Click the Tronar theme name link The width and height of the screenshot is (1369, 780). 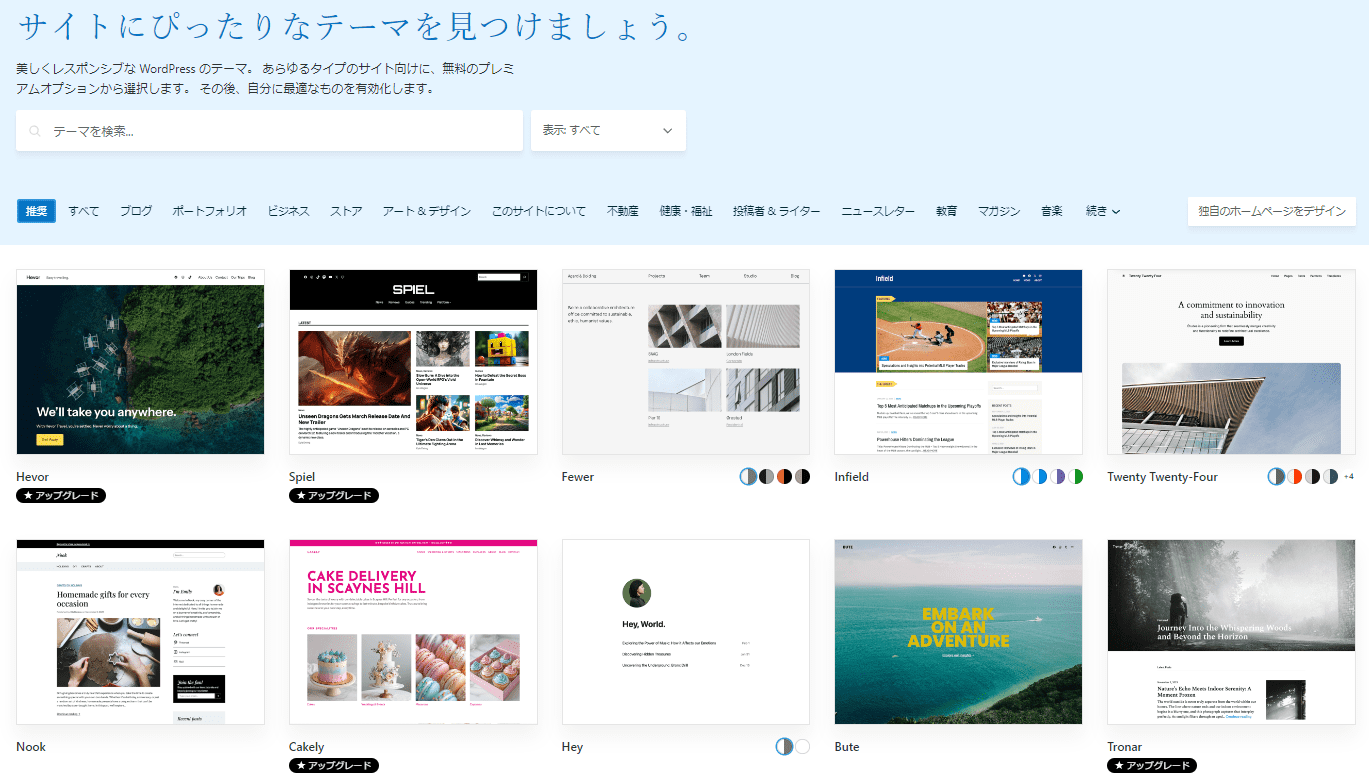coord(1125,747)
